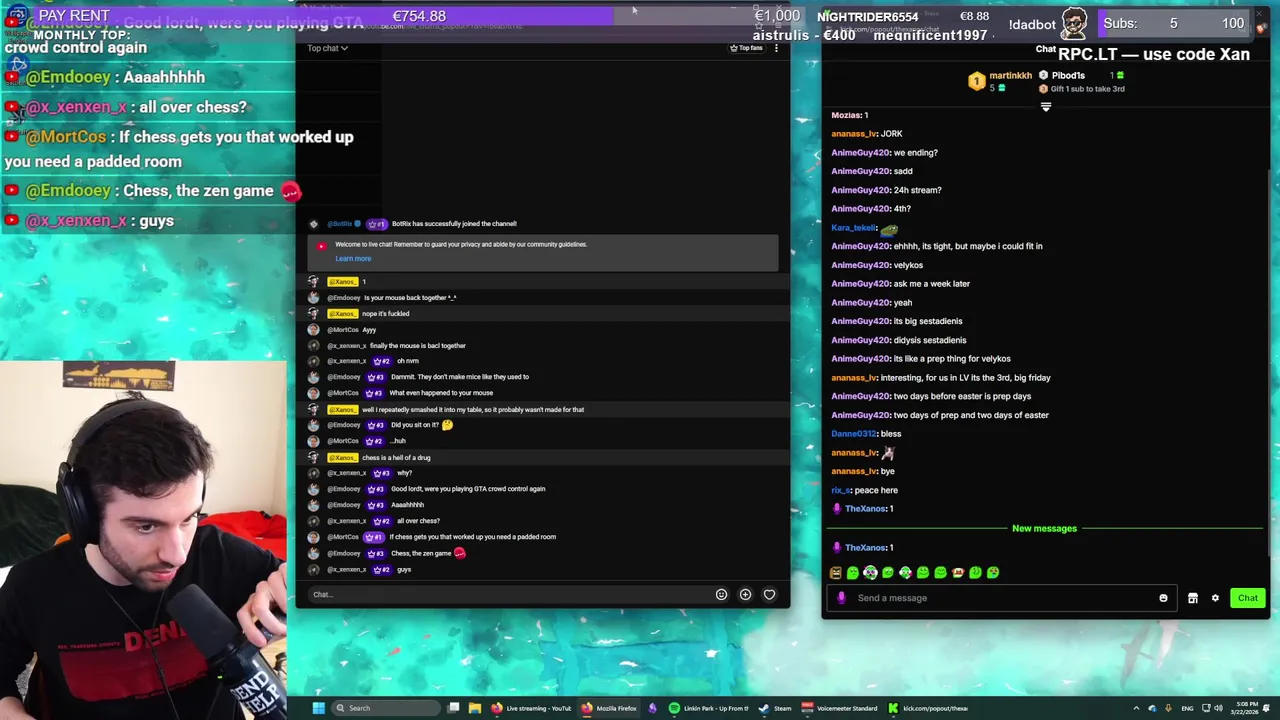Open the Kick chat shop icon
The width and height of the screenshot is (1280, 720).
click(x=1193, y=598)
